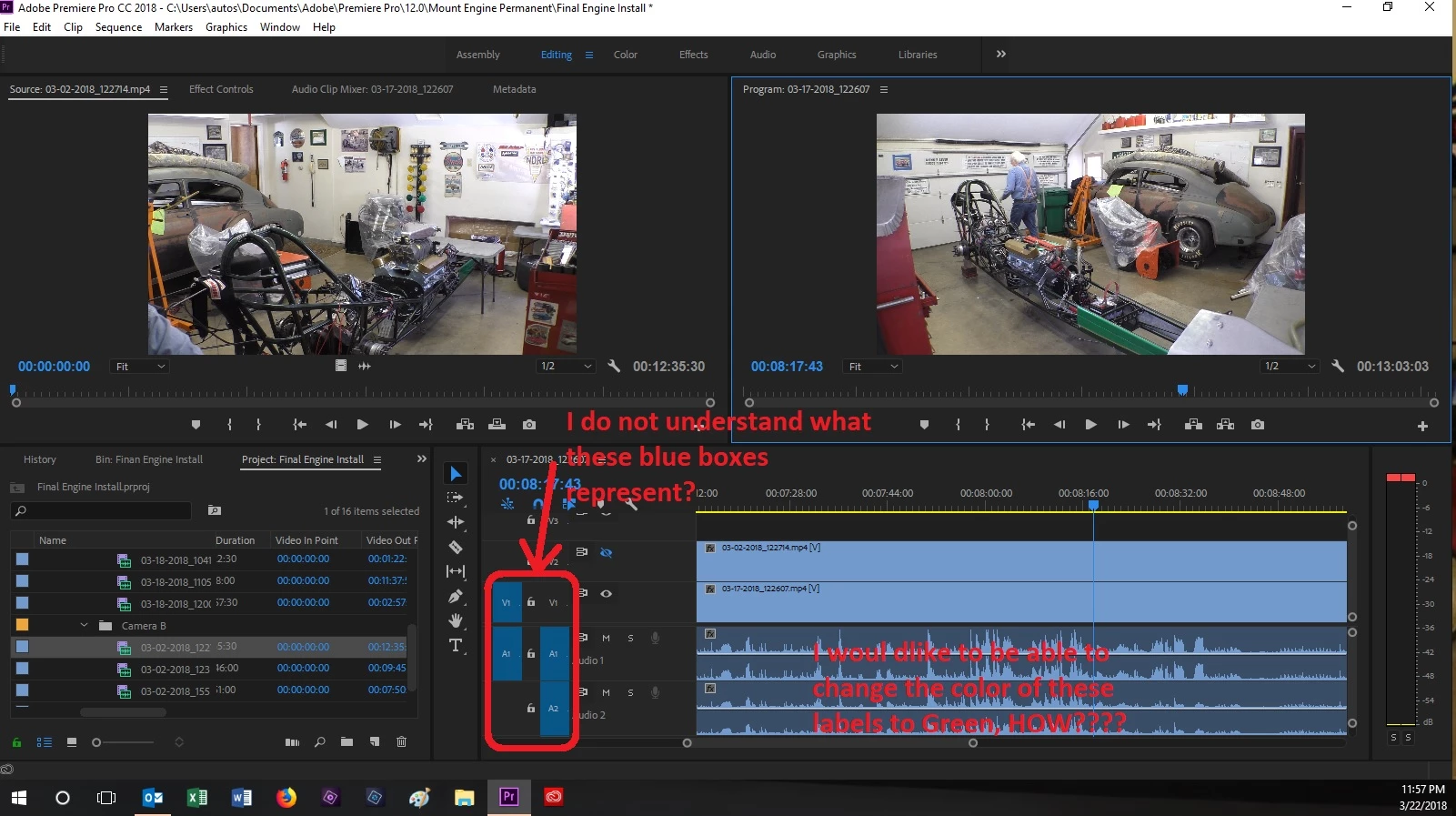This screenshot has height=816, width=1456.
Task: Toggle project writable green lock icon
Action: [16, 742]
